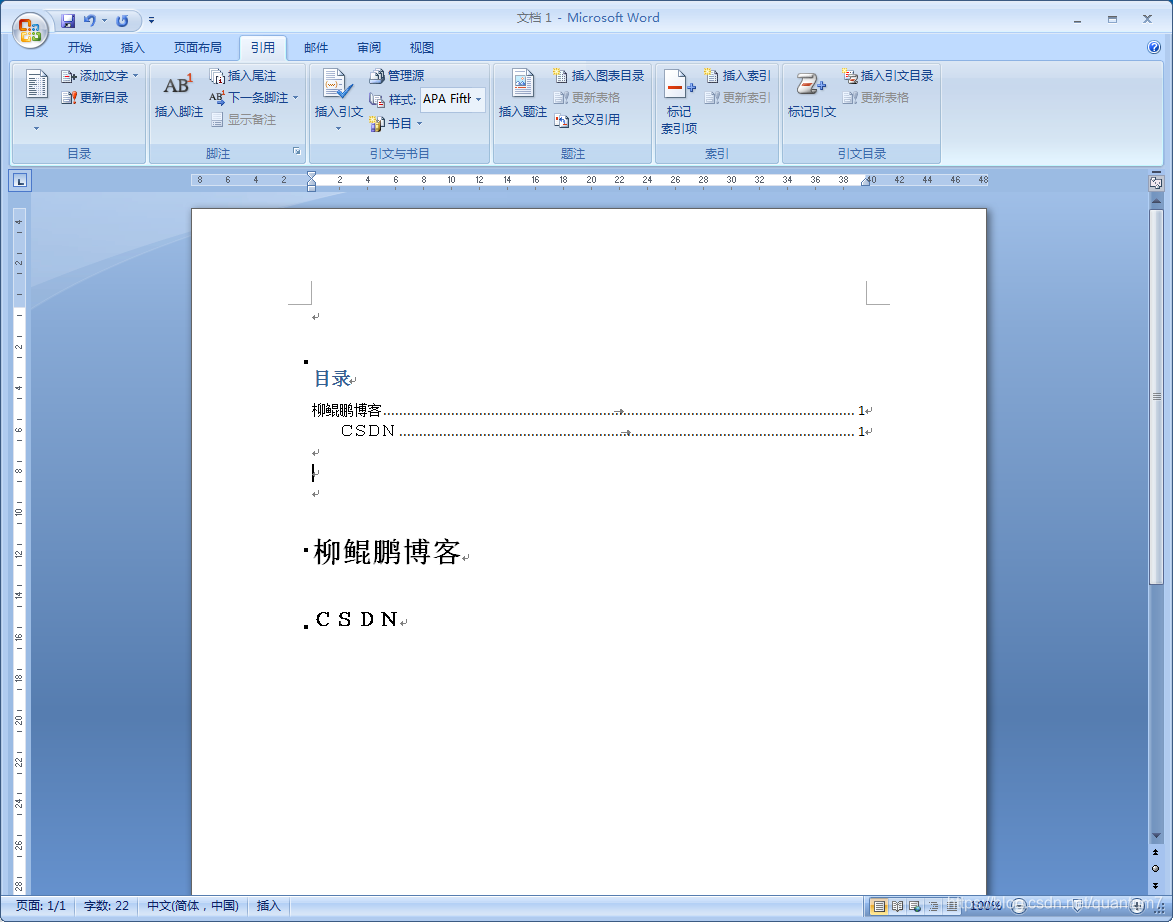Switch to Print Layout view
Image resolution: width=1173 pixels, height=922 pixels.
pos(879,906)
